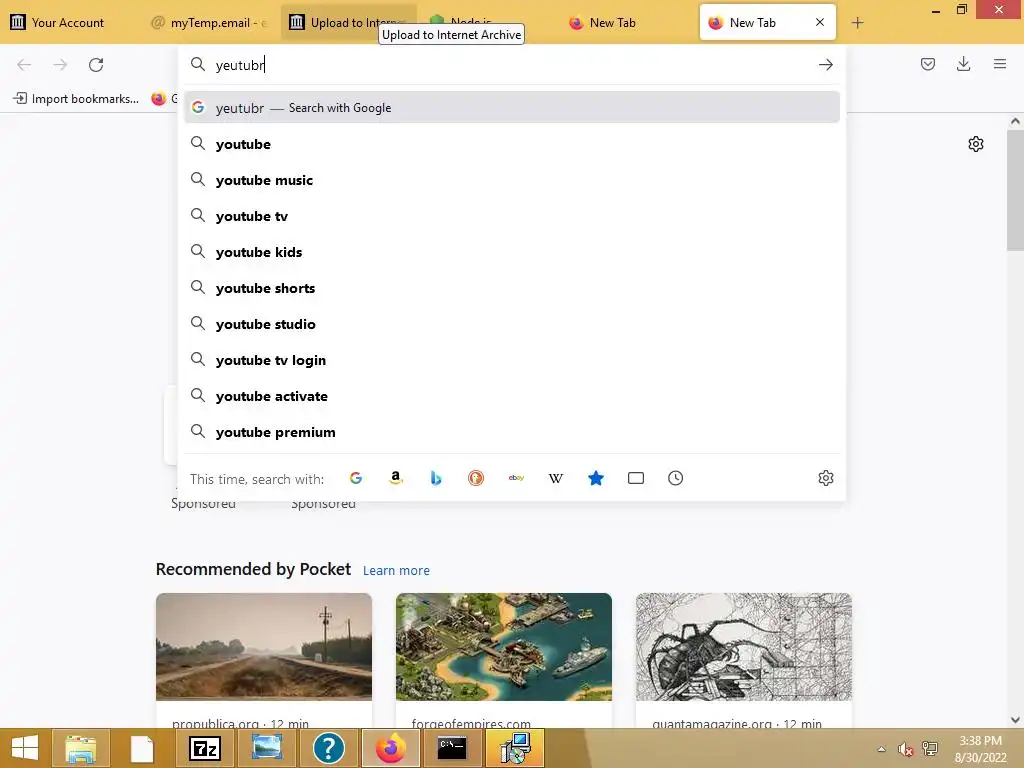Search bookmarks using the star icon

(596, 478)
